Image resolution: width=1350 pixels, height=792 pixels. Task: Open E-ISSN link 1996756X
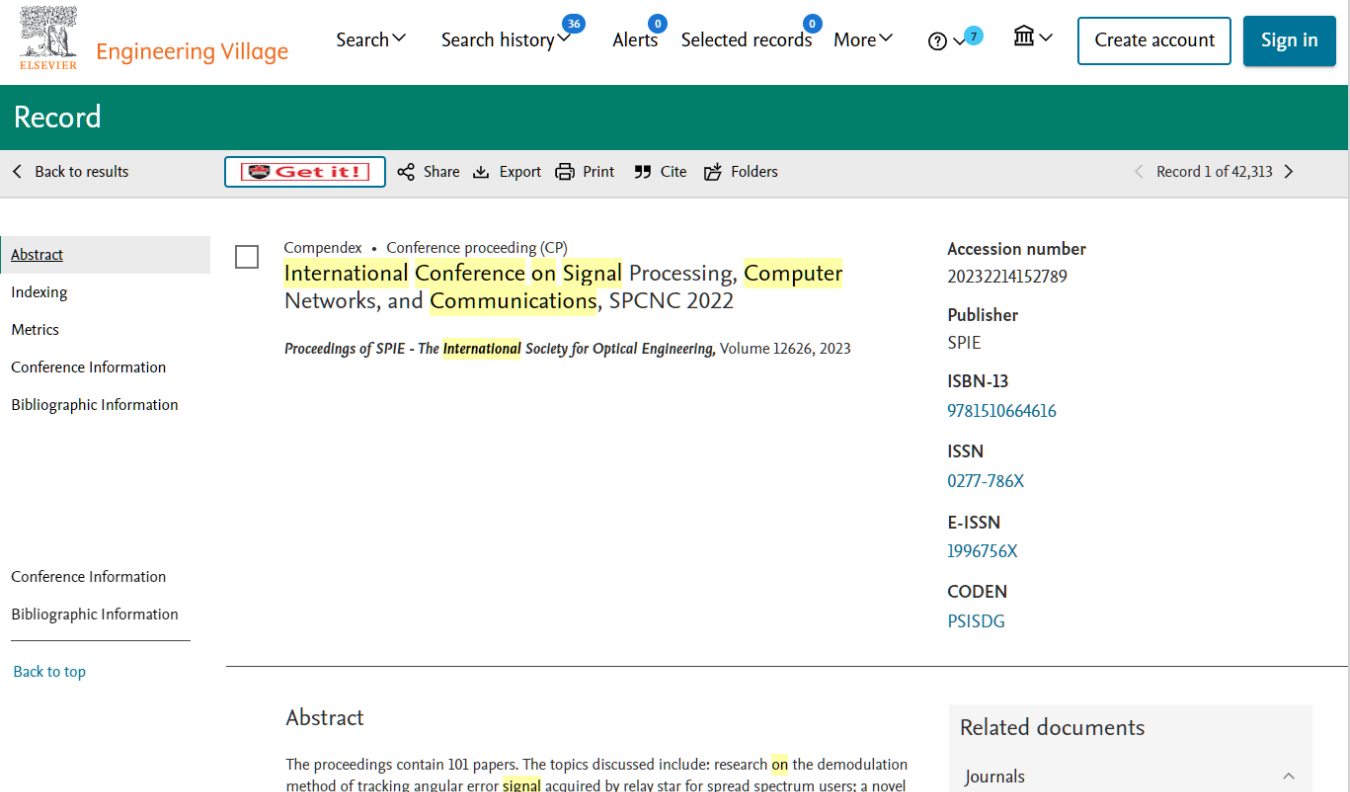point(982,551)
